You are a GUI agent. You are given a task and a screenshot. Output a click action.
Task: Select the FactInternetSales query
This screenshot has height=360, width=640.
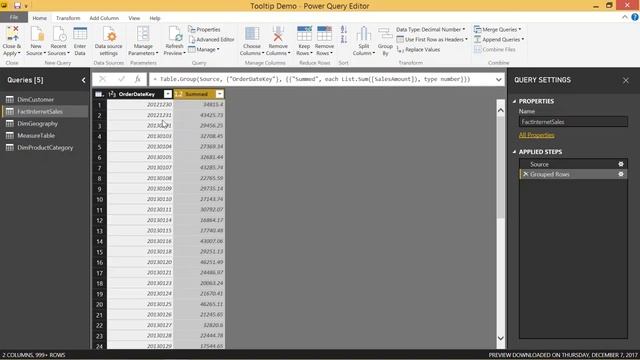coord(45,111)
